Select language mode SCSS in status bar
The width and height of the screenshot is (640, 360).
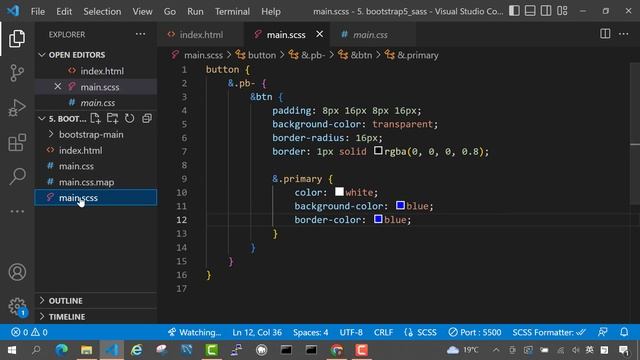(420, 332)
